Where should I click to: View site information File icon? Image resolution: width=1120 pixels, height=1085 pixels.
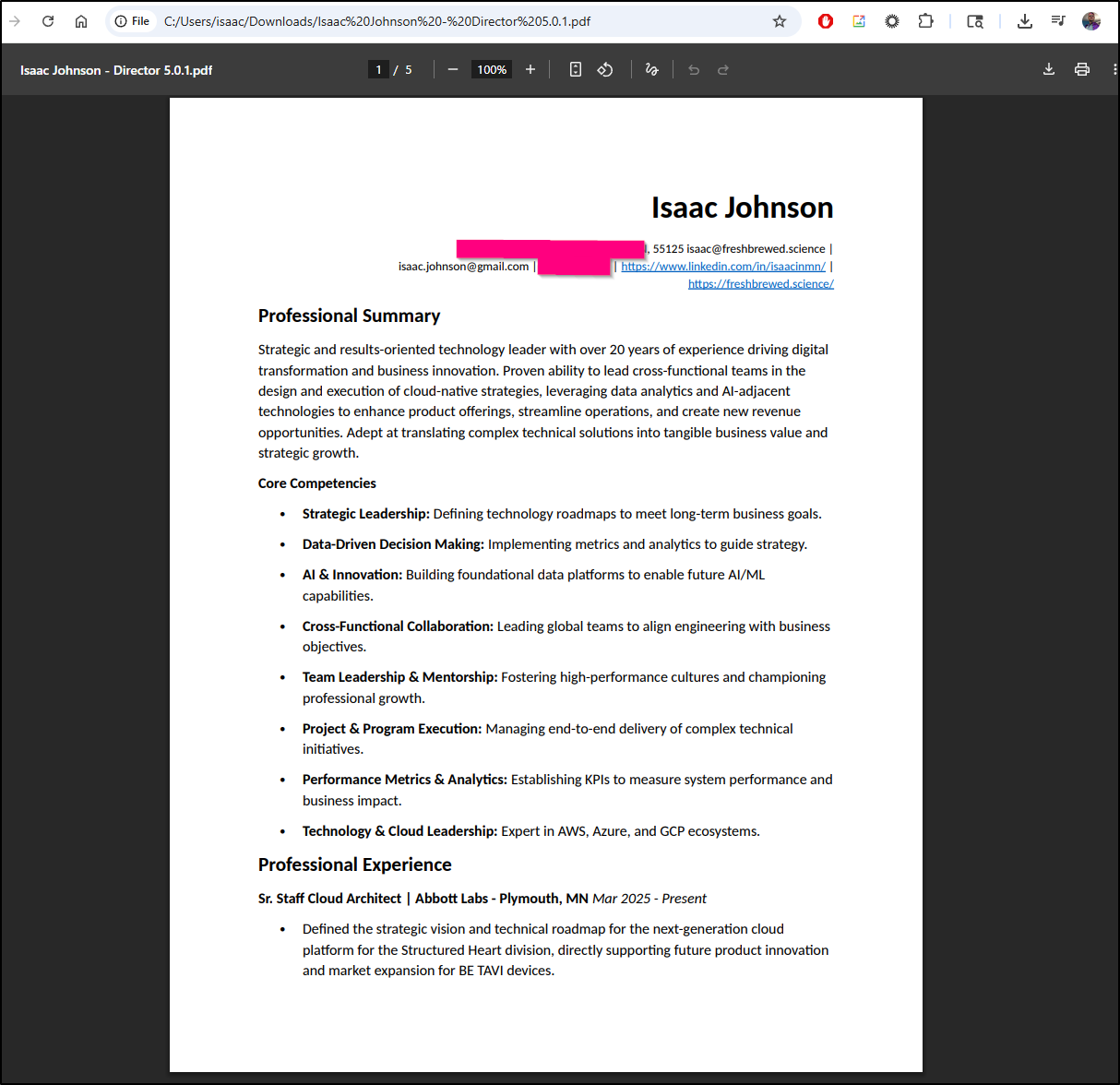132,21
